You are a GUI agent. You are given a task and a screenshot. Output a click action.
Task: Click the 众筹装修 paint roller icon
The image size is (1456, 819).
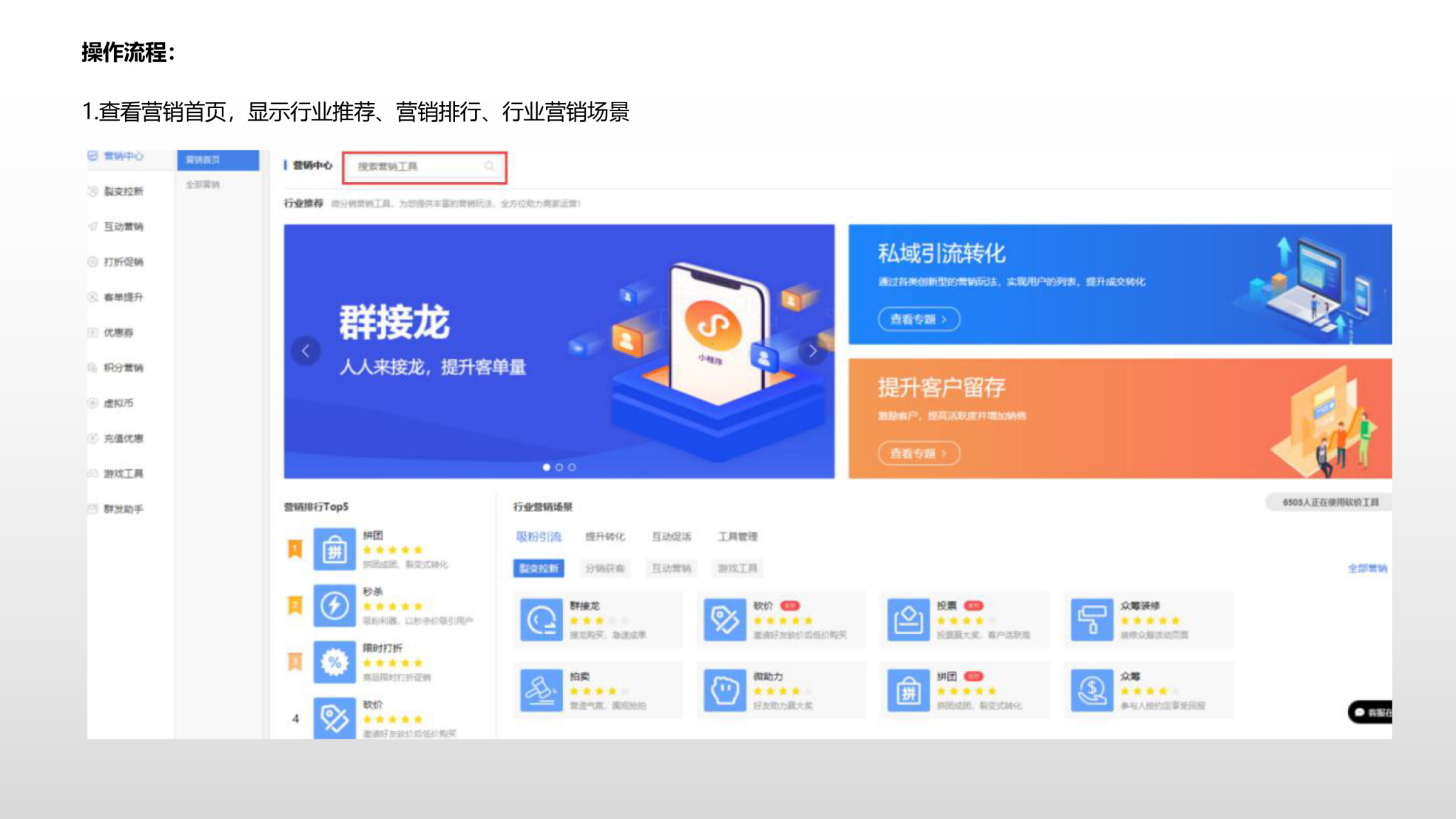point(1091,620)
